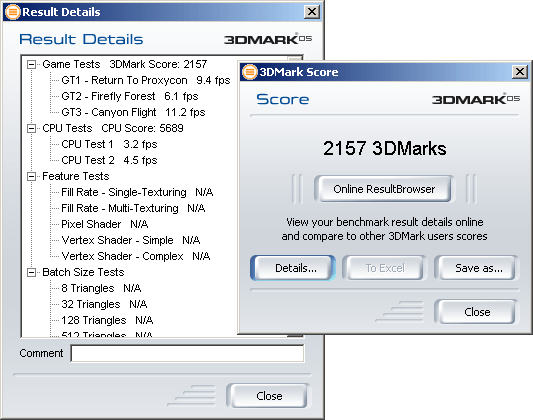Click the Batch Size Tests label

click(83, 273)
